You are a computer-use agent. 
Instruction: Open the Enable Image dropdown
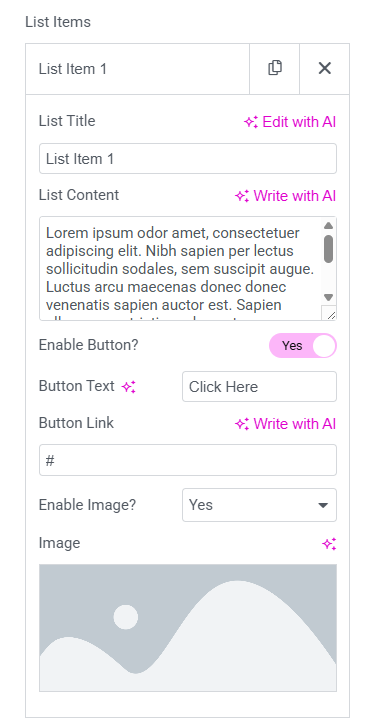(259, 505)
